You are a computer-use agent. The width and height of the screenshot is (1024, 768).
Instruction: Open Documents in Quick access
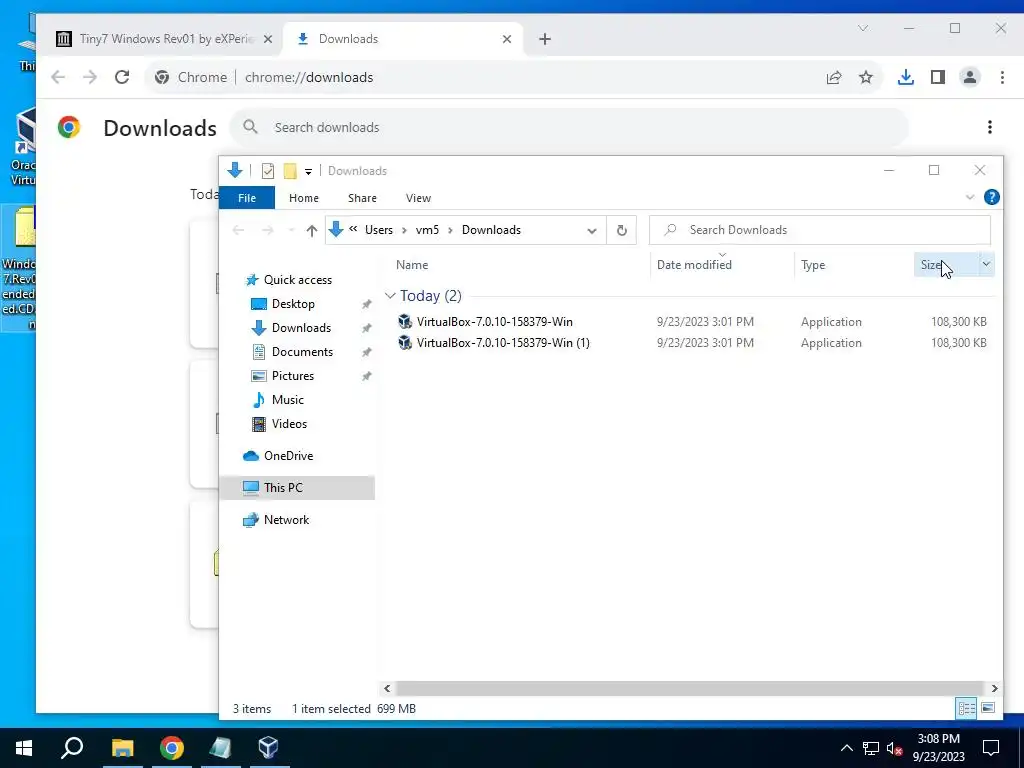coord(302,352)
